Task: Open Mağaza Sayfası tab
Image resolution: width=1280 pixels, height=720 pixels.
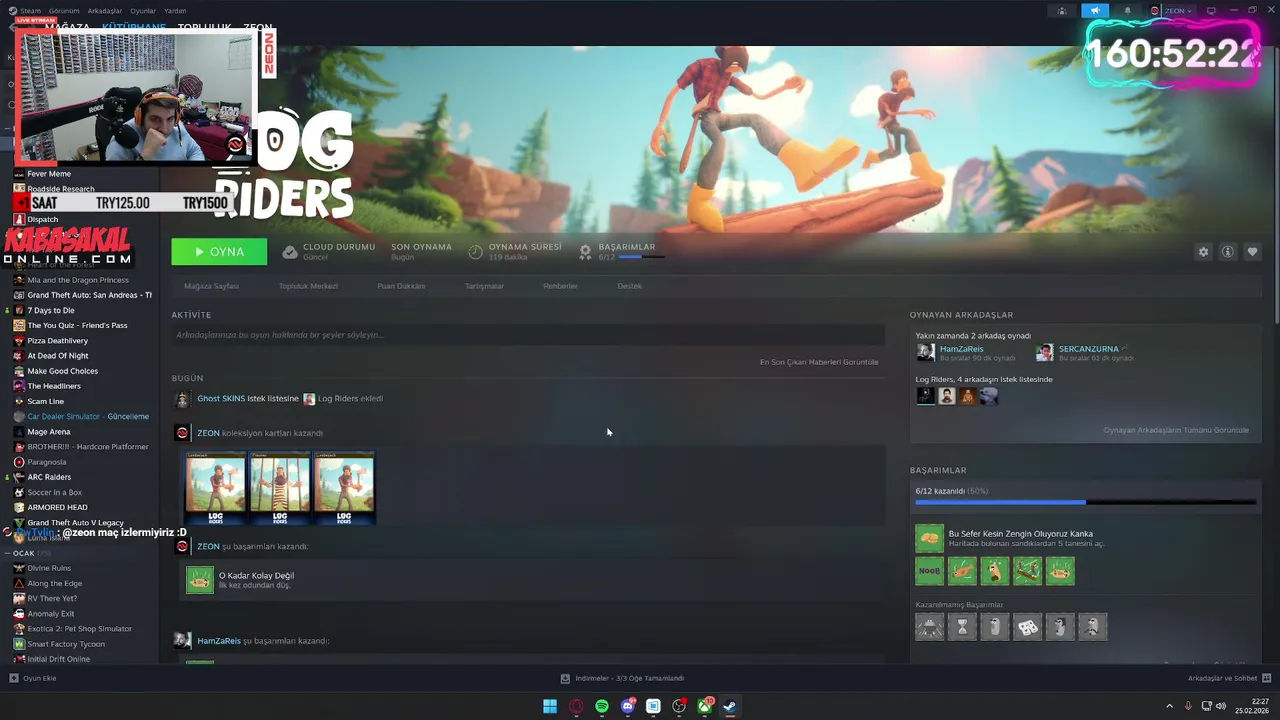Action: (x=211, y=286)
